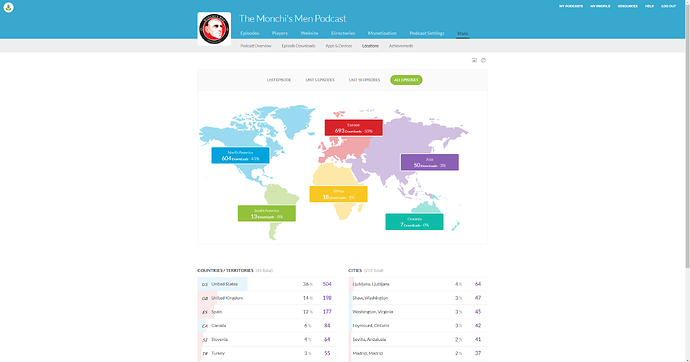The width and height of the screenshot is (690, 362).
Task: Click the Europe downloads label on map
Action: (354, 128)
